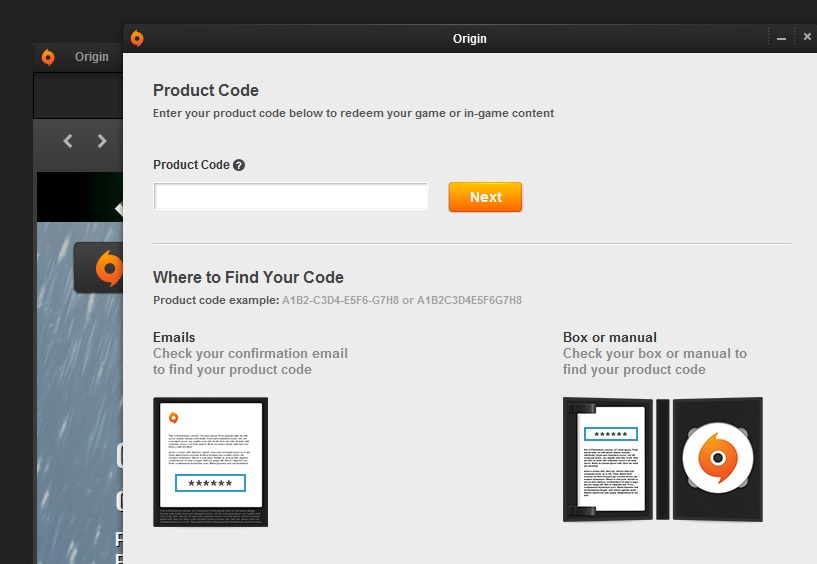Click the small Origin logo in the email illustration
The image size is (817, 564).
point(173,417)
